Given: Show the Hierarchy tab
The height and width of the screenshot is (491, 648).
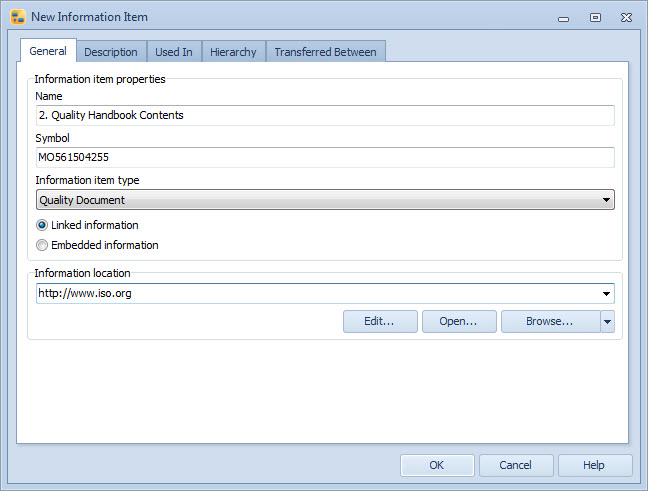Looking at the screenshot, I should [x=233, y=52].
